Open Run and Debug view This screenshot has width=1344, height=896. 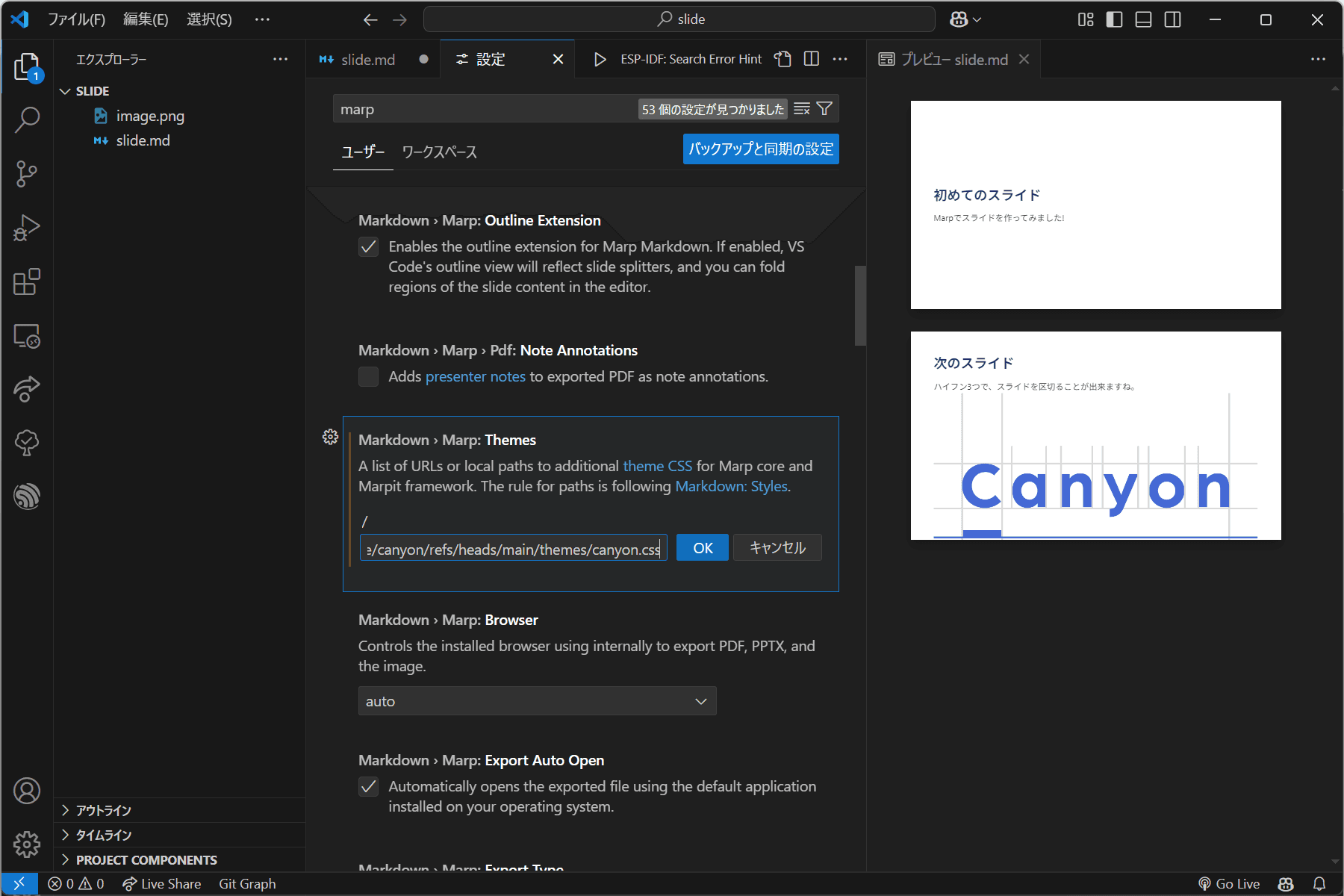click(x=27, y=228)
